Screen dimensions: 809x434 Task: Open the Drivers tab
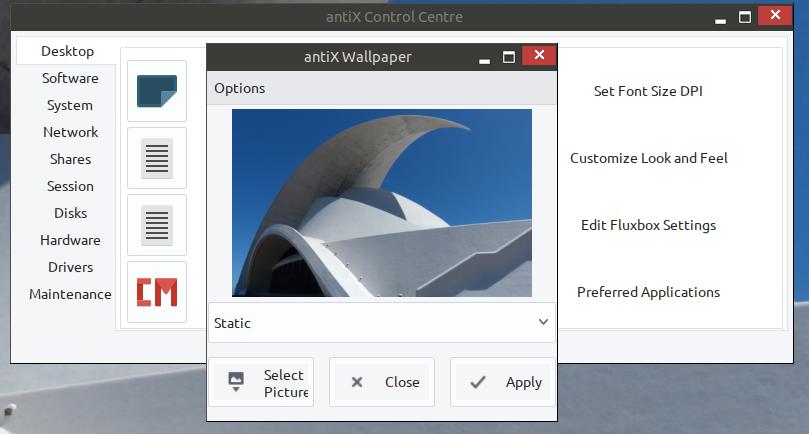[70, 267]
